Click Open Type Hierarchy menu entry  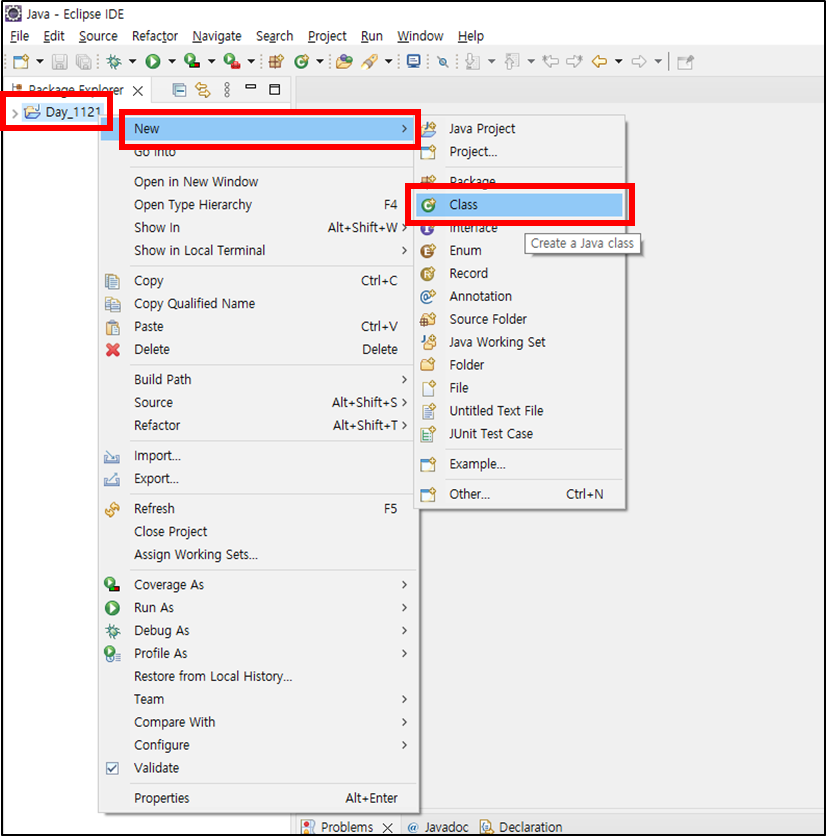point(259,205)
